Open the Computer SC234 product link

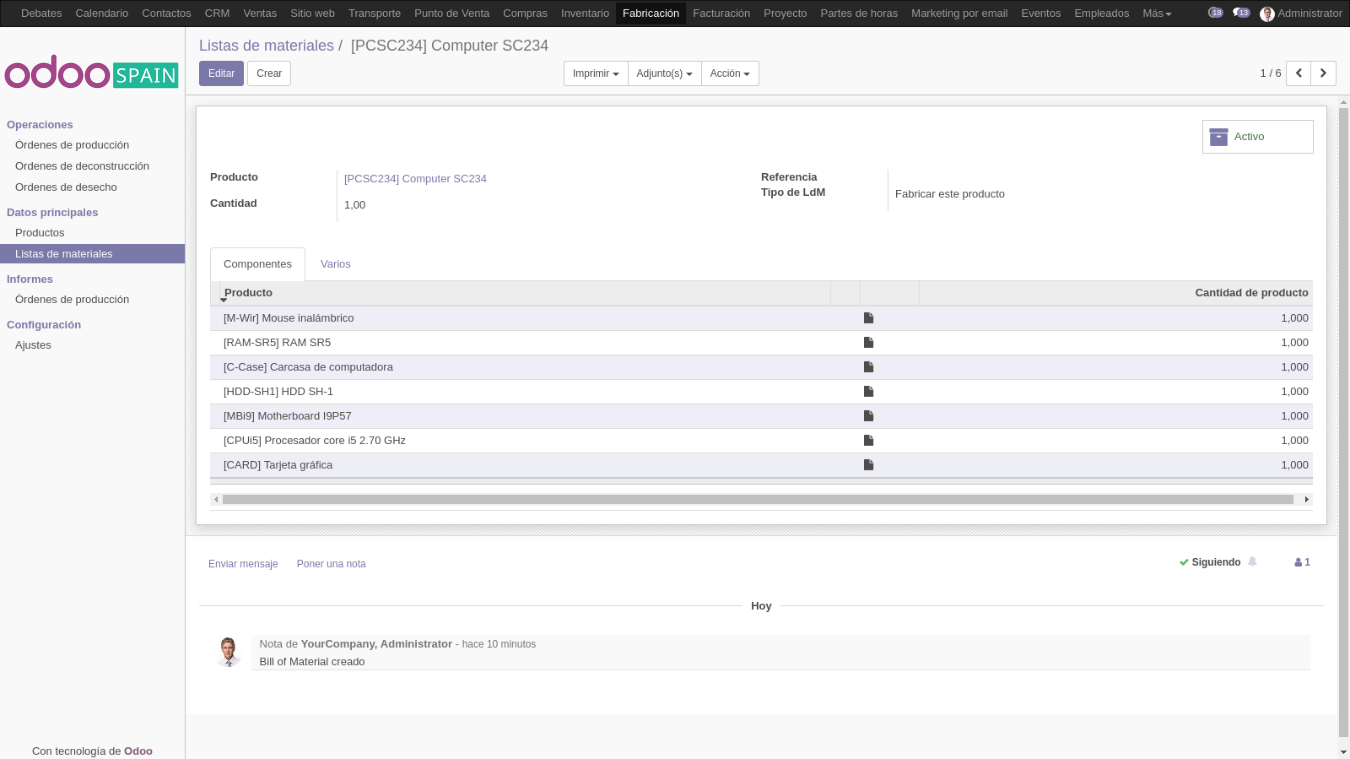[414, 178]
